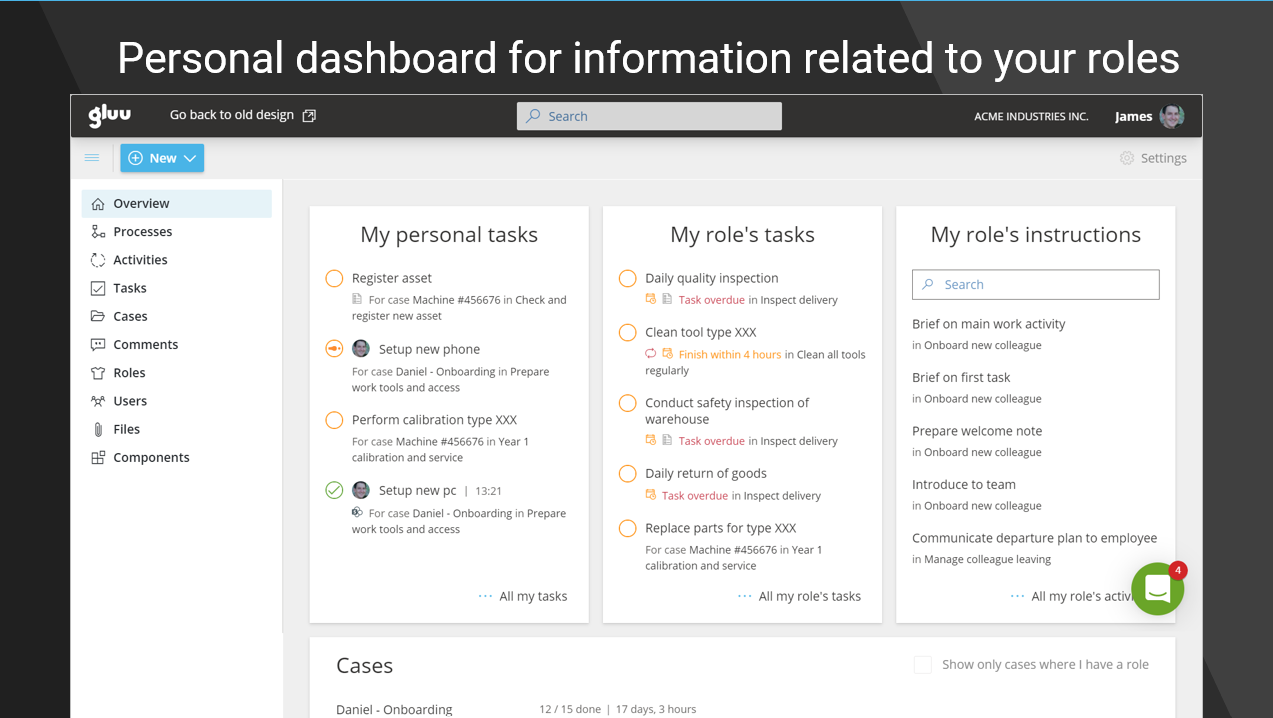1273x718 pixels.
Task: Toggle Setup new phone in-progress status
Action: coord(335,349)
